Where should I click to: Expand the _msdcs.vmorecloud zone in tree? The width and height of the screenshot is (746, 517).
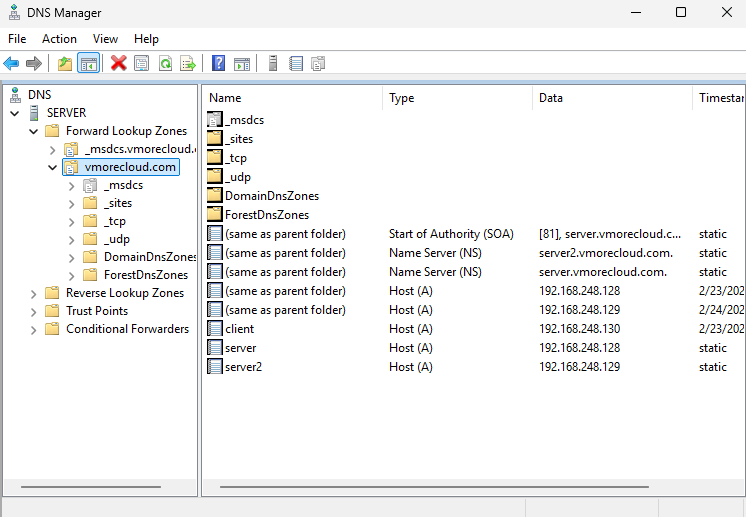point(52,150)
